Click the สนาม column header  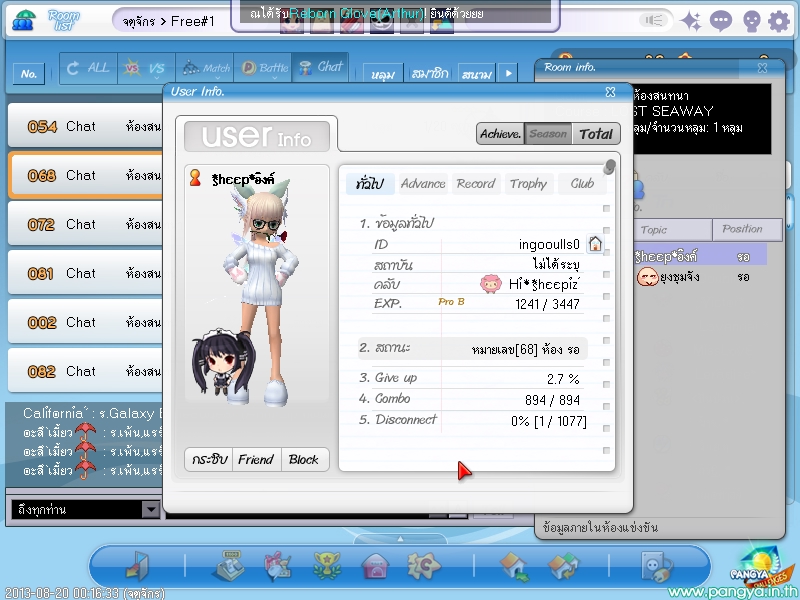[x=477, y=74]
